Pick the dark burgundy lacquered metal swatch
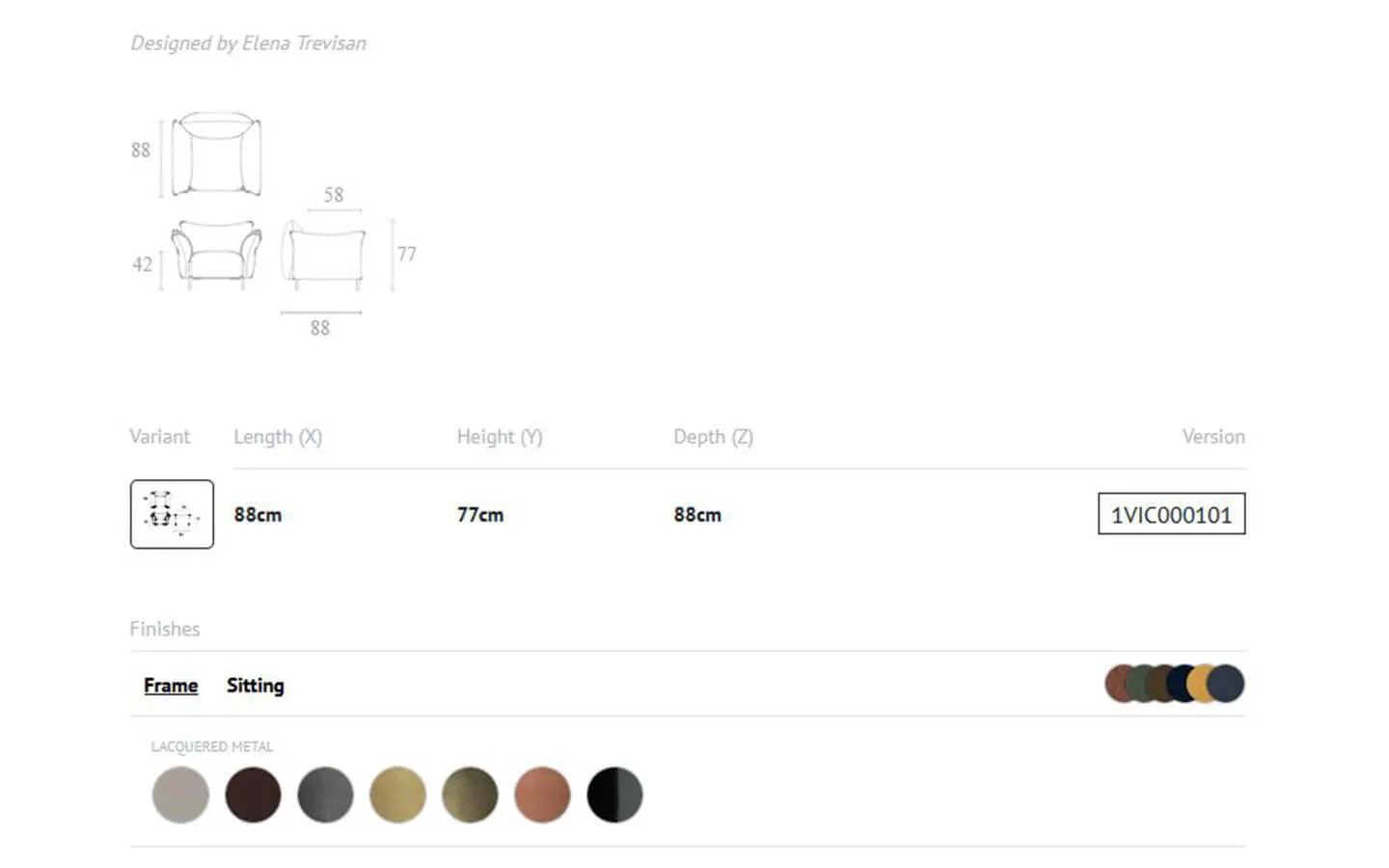The image size is (1389, 868). pos(253,795)
